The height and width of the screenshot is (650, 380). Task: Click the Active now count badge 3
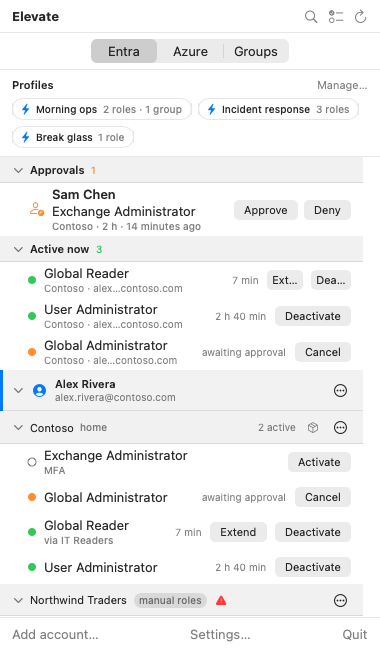point(99,249)
